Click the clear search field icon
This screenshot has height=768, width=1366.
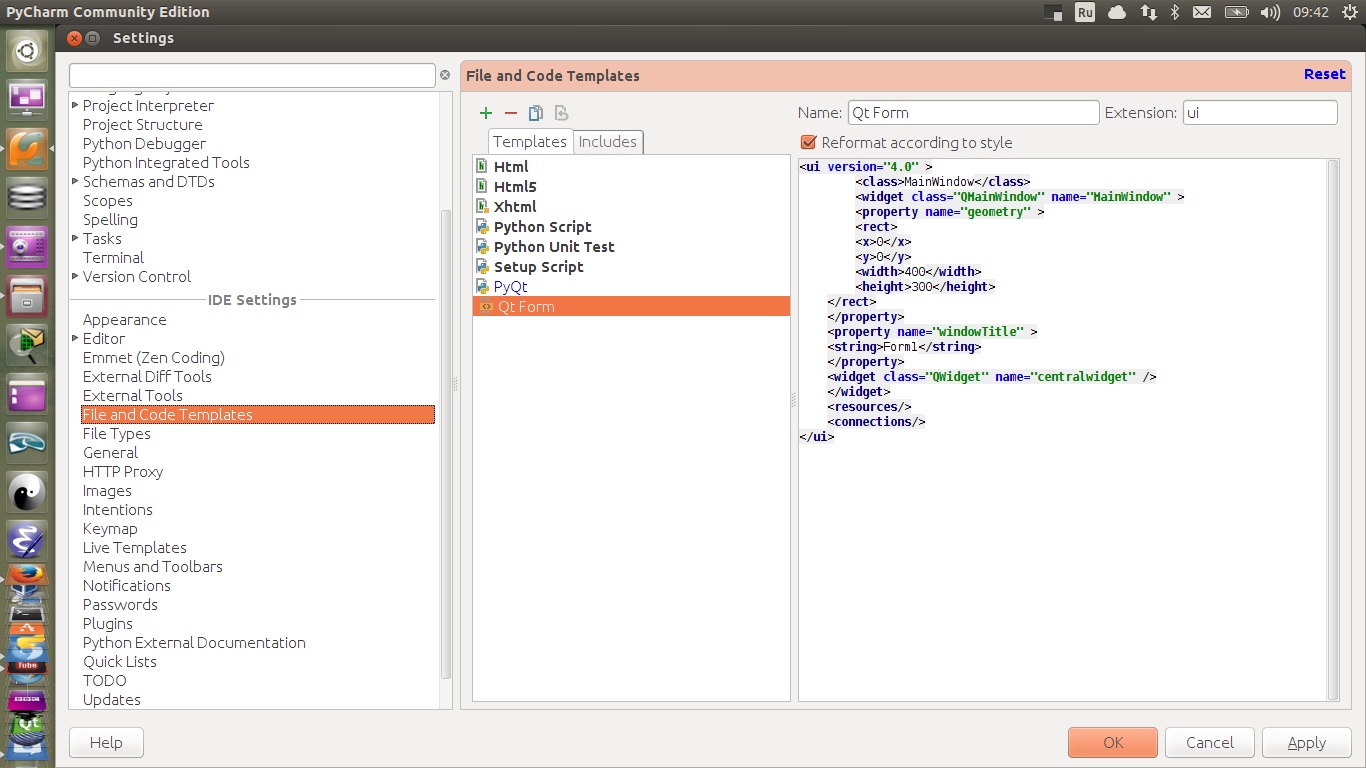click(445, 75)
